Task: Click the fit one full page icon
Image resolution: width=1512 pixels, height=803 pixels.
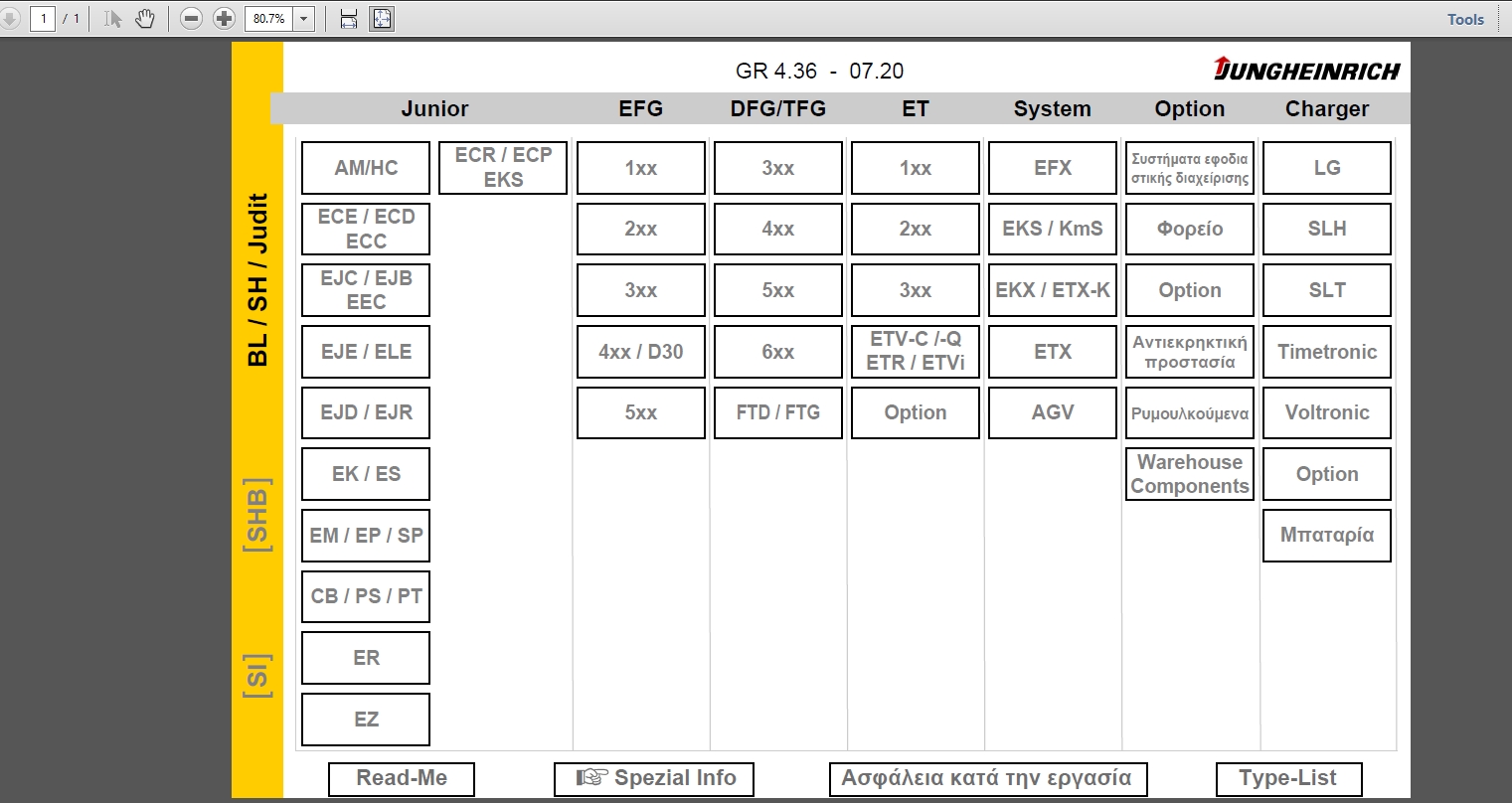Action: (382, 18)
